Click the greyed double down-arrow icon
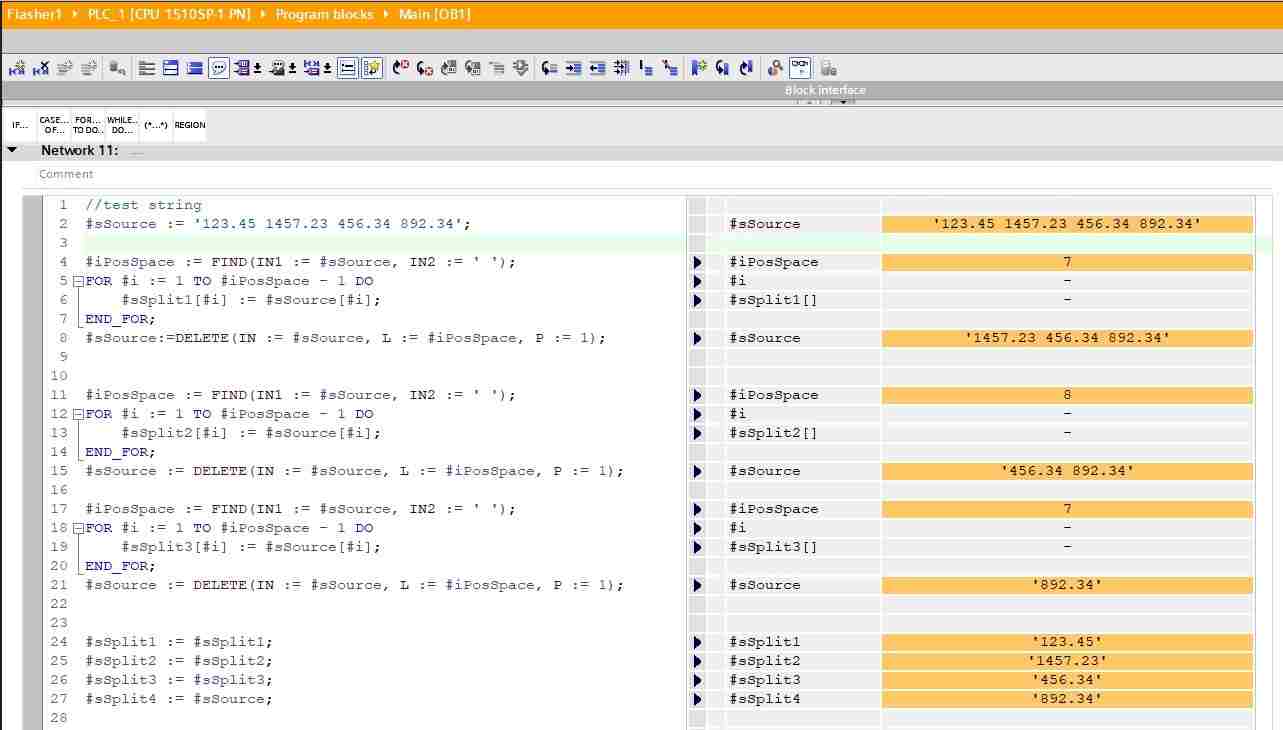Viewport: 1283px width, 730px height. pos(520,68)
